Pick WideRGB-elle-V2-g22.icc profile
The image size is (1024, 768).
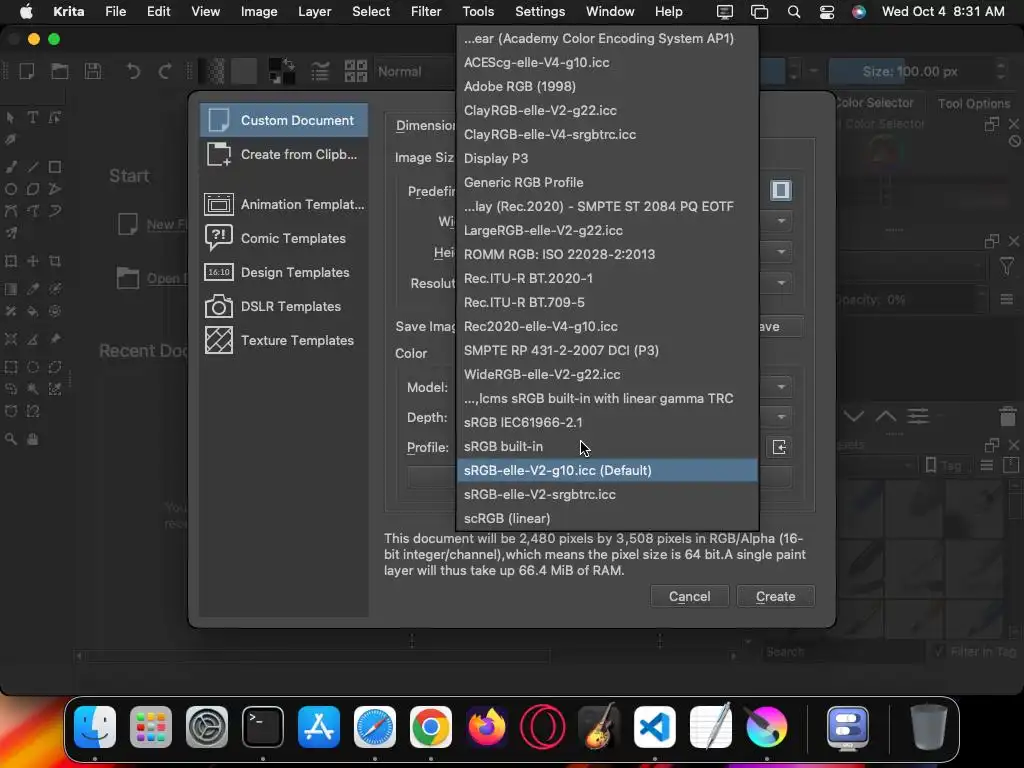click(x=607, y=374)
